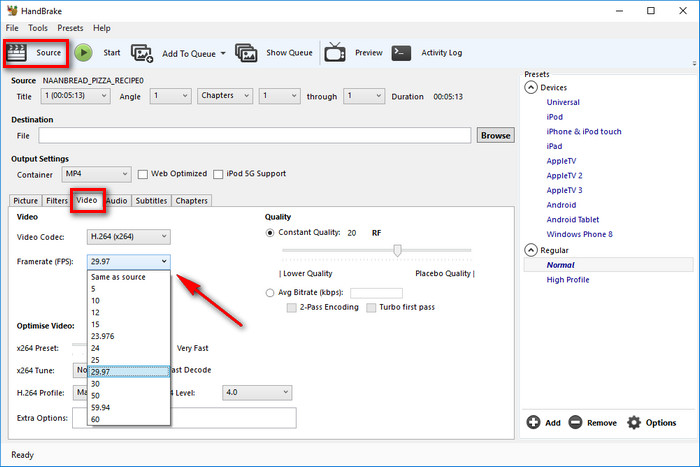This screenshot has height=467, width=700.
Task: Open the Container MP4 dropdown
Action: coord(96,174)
